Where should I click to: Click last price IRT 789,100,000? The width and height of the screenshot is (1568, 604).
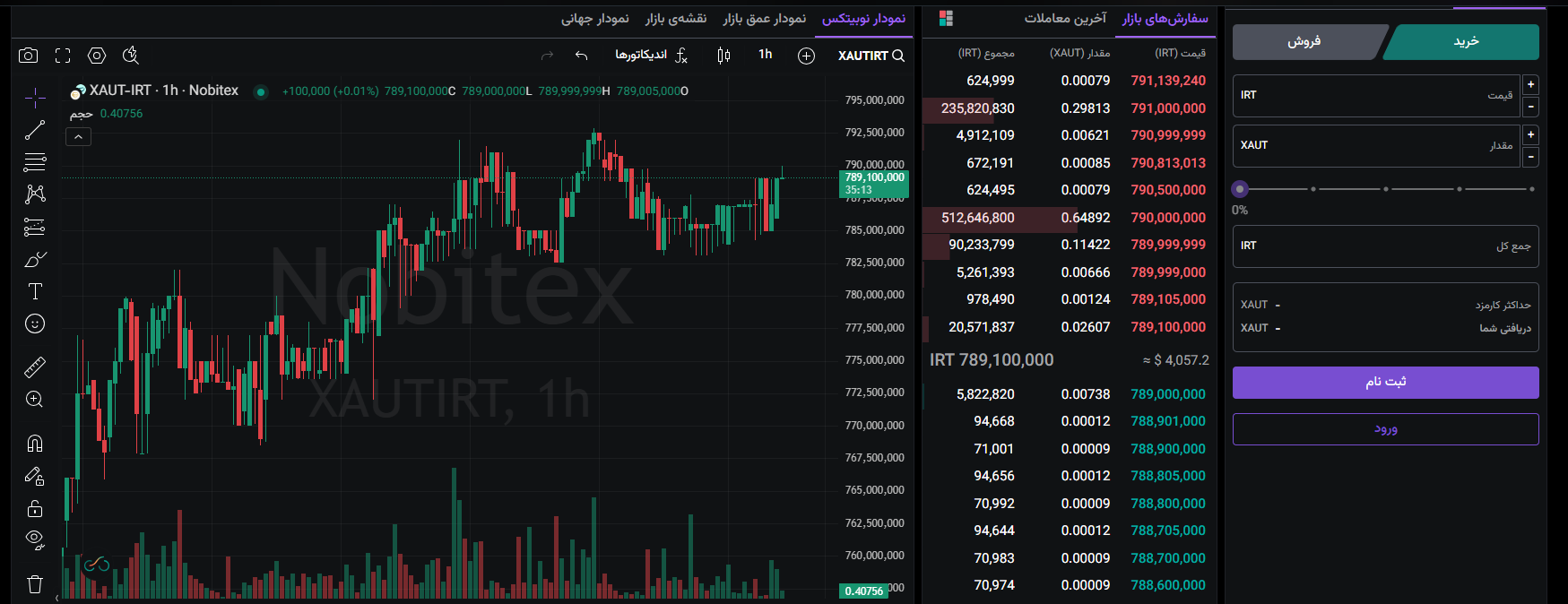coord(992,360)
